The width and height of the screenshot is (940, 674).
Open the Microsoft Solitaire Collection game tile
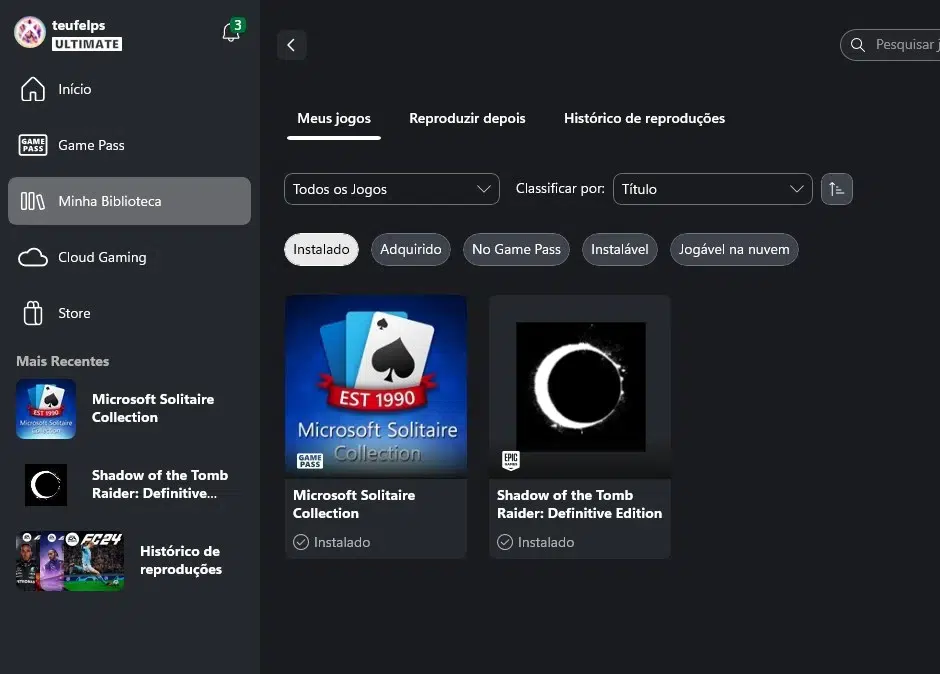376,385
